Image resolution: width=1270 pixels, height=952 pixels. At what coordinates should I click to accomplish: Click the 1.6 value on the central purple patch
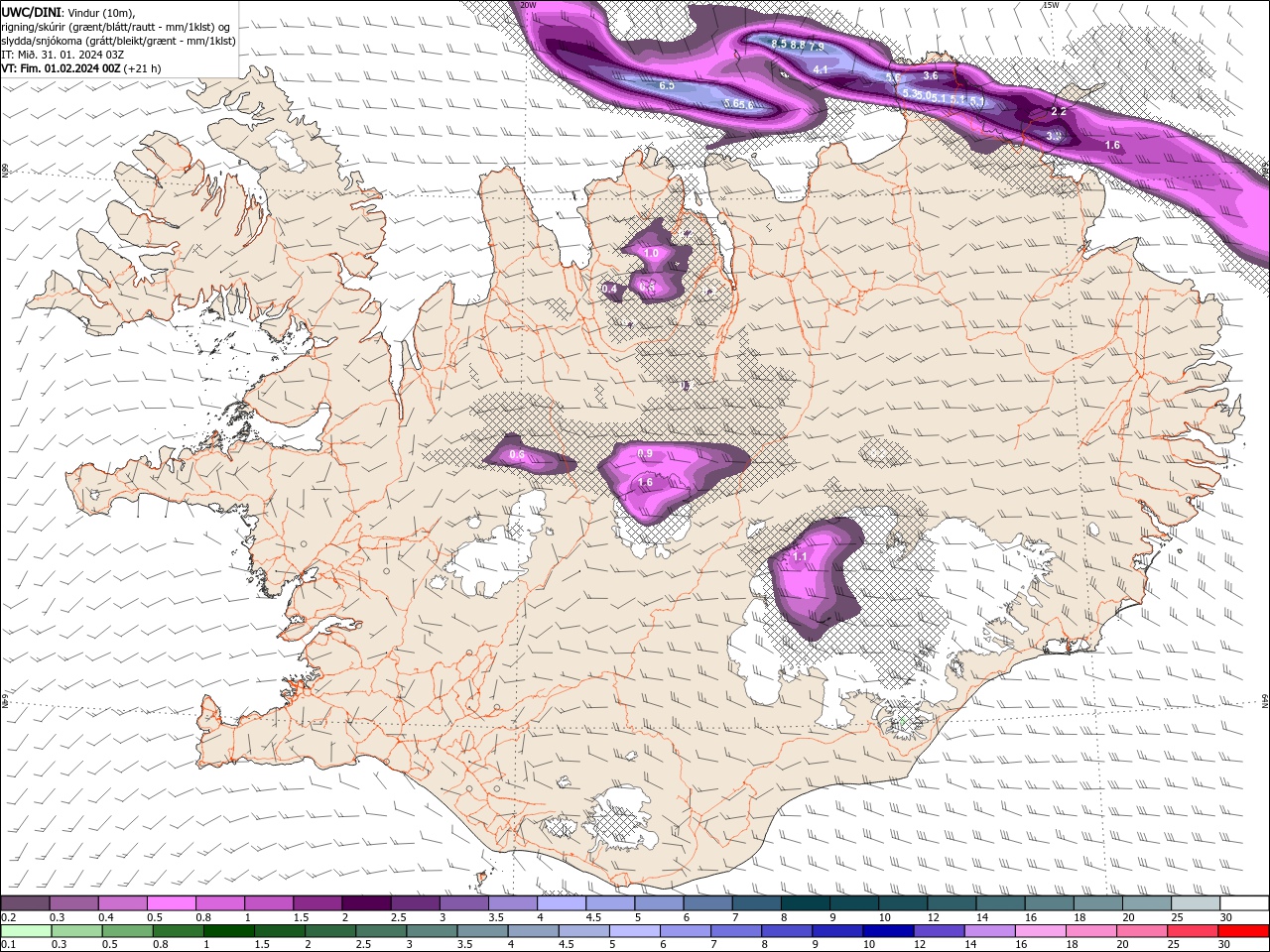tap(645, 483)
